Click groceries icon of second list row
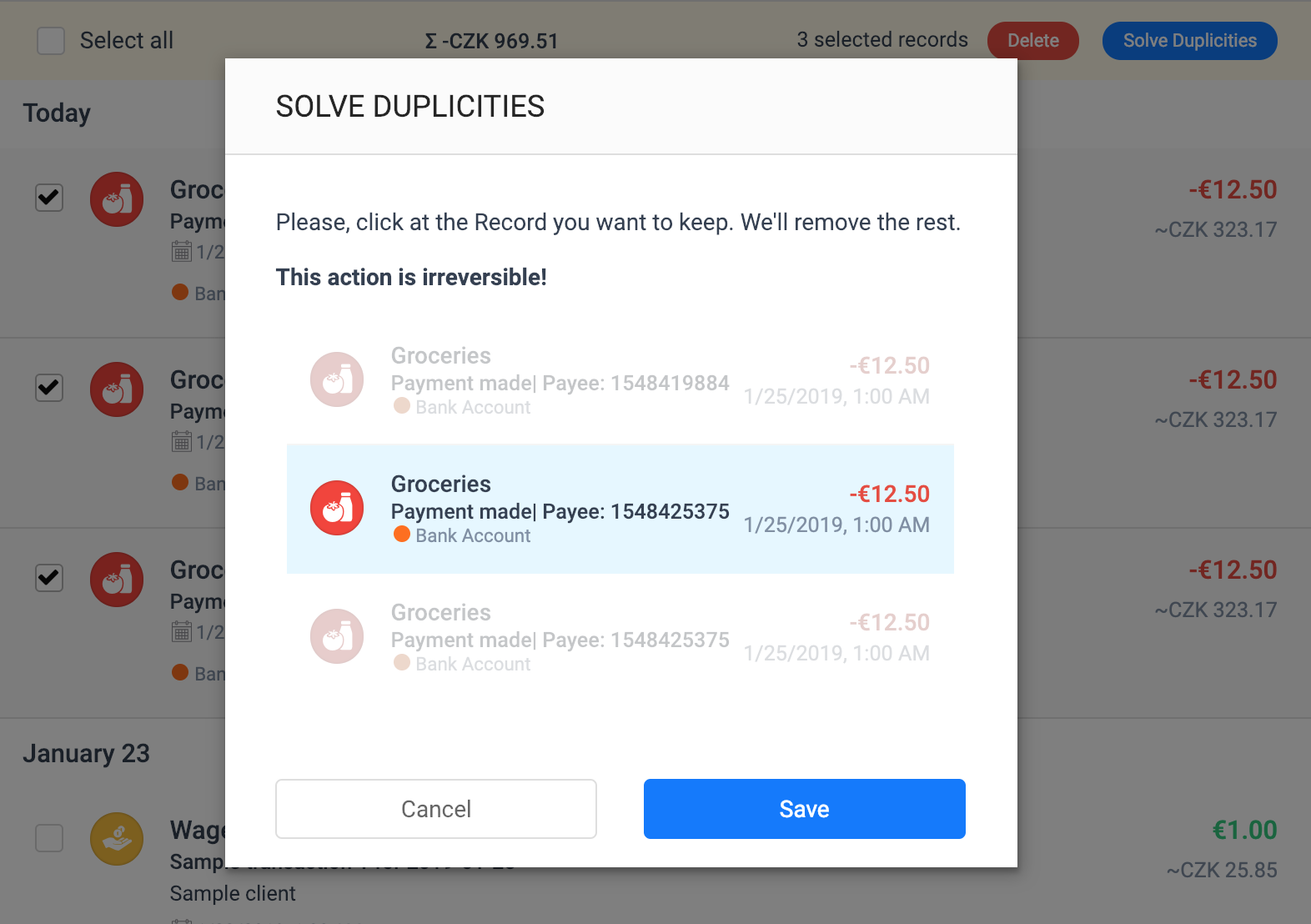1311x924 pixels. [x=117, y=389]
